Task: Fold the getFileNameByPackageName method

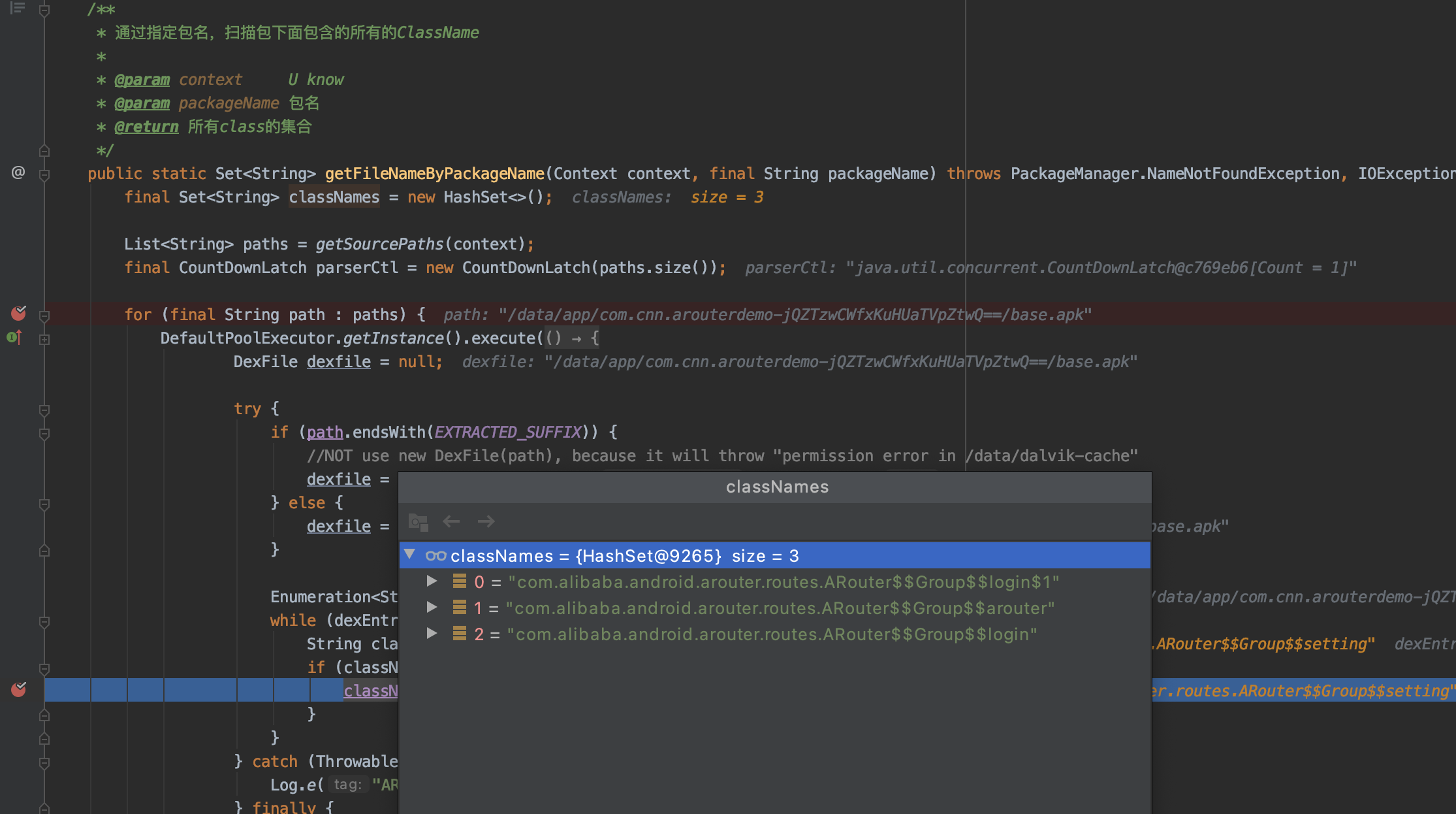Action: (44, 175)
